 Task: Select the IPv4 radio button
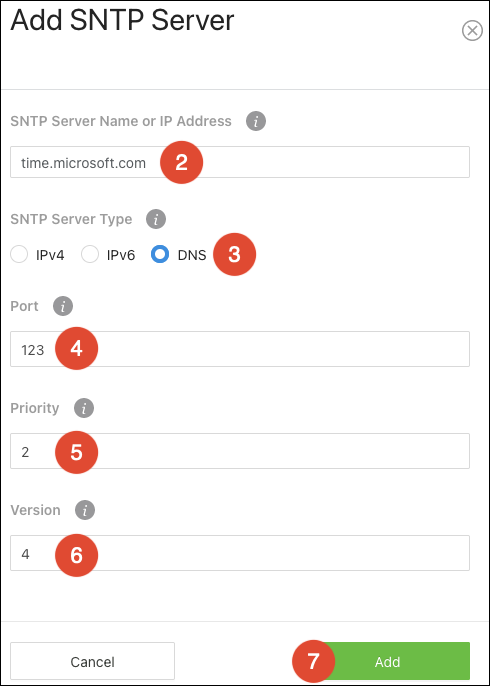click(x=19, y=254)
